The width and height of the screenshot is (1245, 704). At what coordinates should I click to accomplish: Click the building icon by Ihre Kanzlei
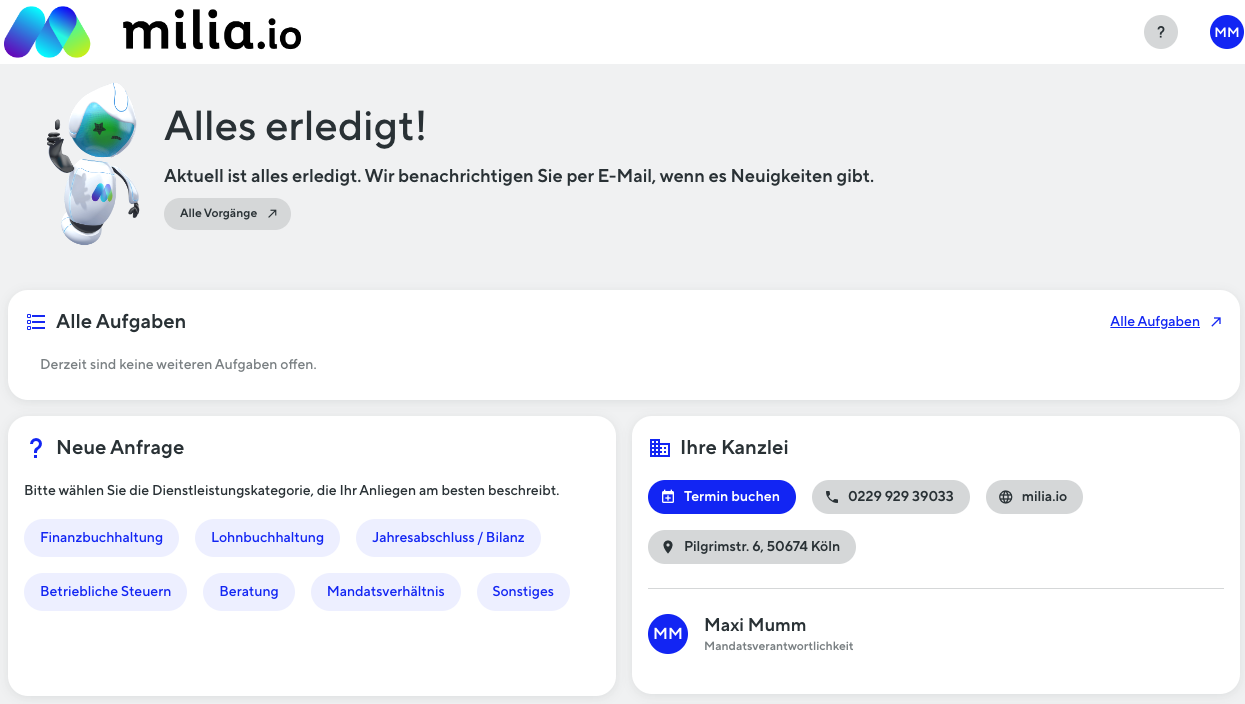pyautogui.click(x=660, y=448)
